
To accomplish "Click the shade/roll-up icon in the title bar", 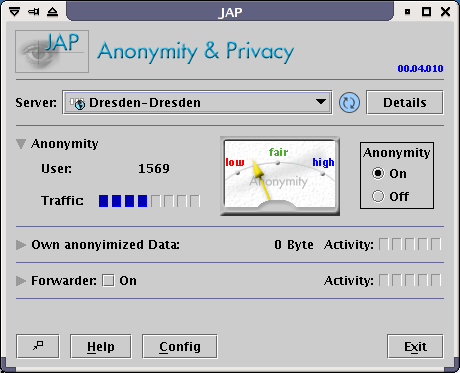I will 52,12.
